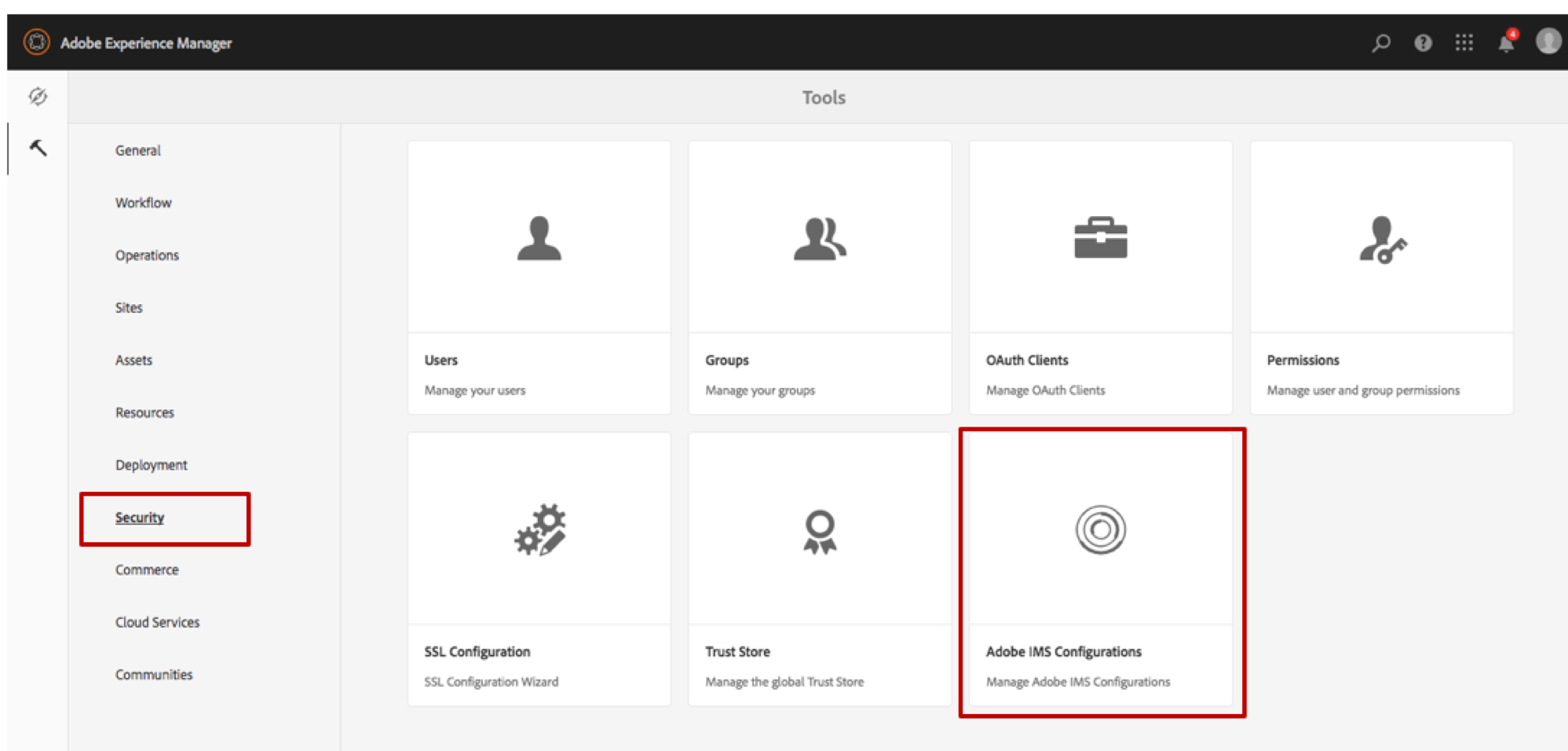This screenshot has width=1568, height=751.
Task: Open the Trust Store card title
Action: [738, 651]
